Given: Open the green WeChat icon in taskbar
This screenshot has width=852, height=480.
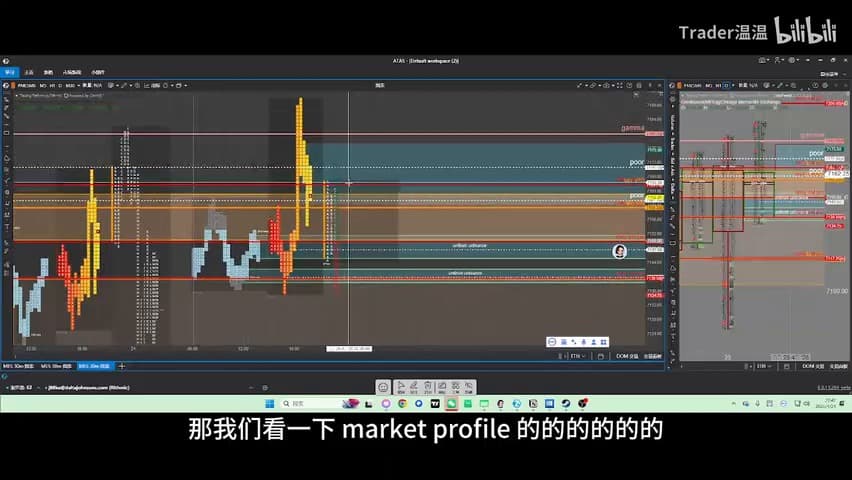Looking at the screenshot, I should click(452, 403).
